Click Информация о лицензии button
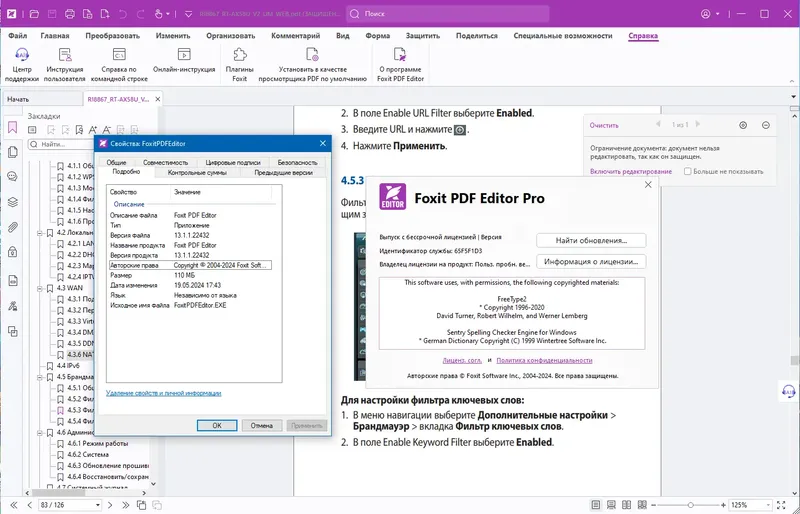 pos(591,261)
